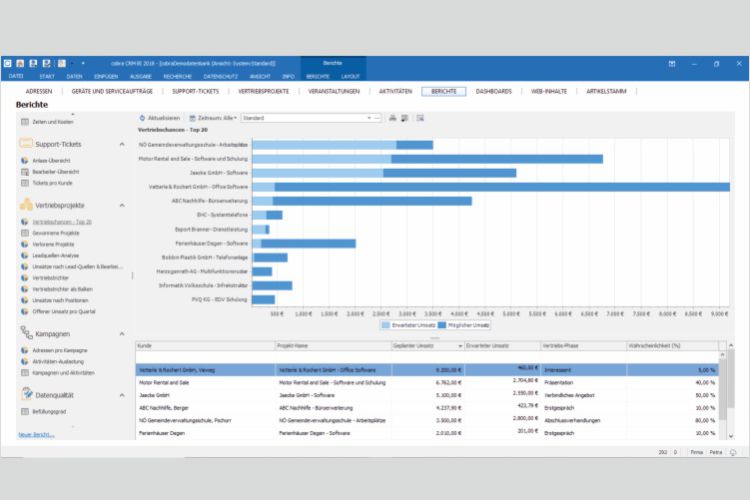Image resolution: width=750 pixels, height=500 pixels.
Task: Go to the DASHBOARDS section
Action: pos(494,91)
